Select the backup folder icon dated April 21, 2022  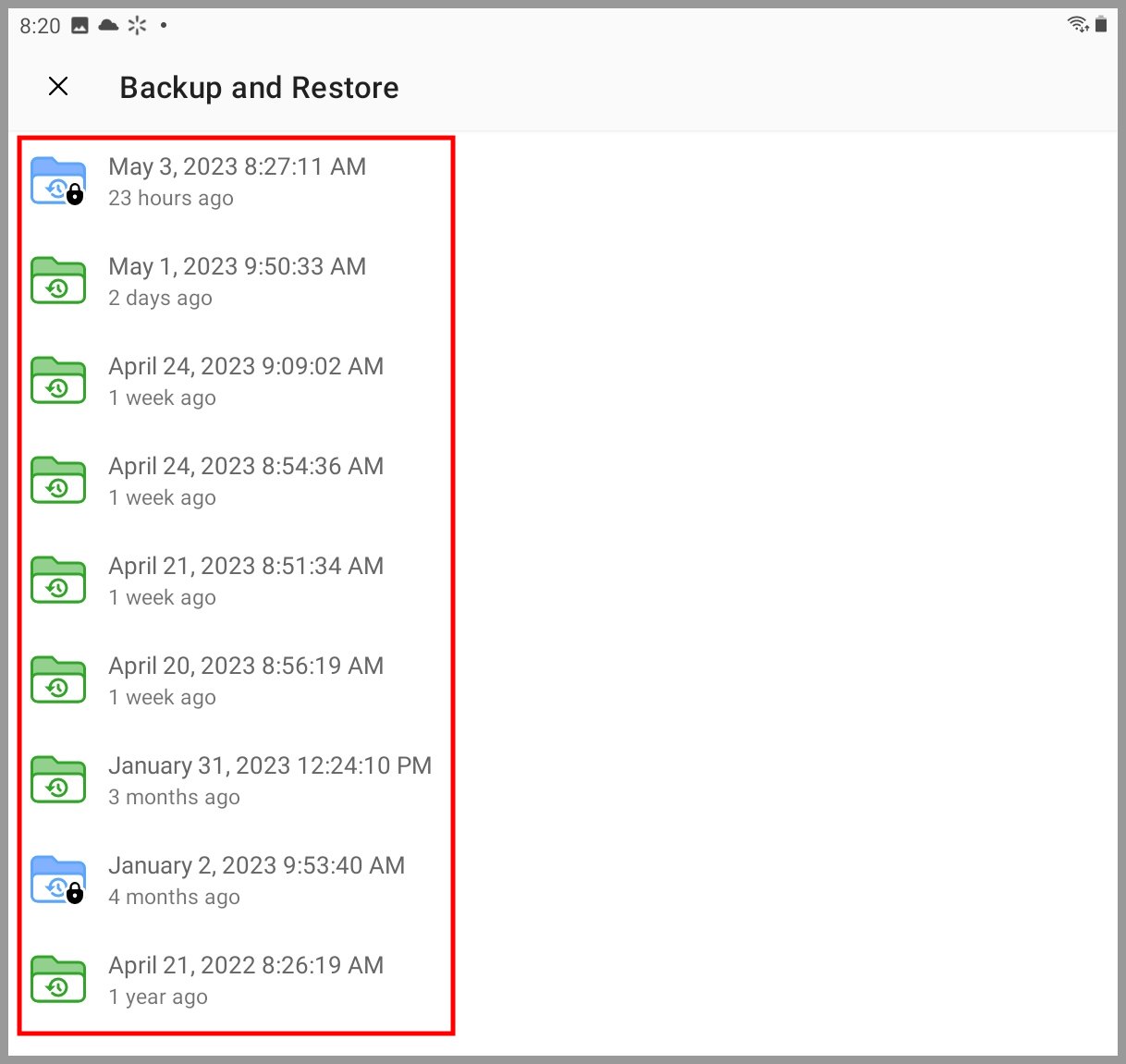tap(58, 980)
